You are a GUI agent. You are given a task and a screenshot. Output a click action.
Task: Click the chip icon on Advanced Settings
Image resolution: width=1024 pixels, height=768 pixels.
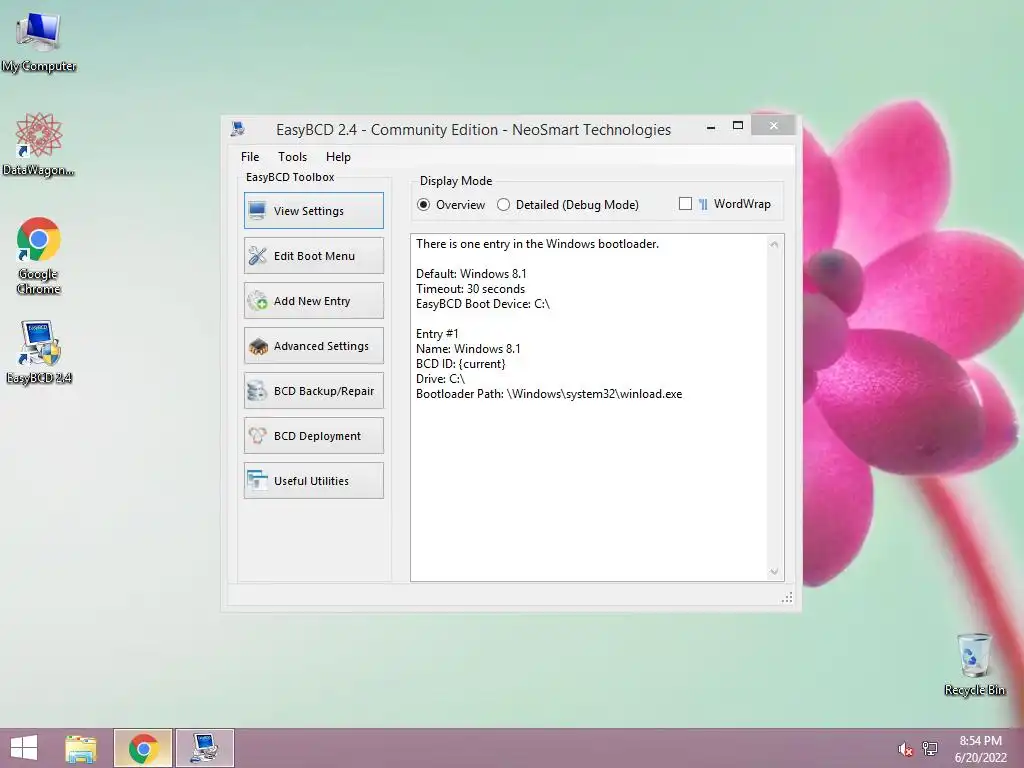pyautogui.click(x=258, y=346)
